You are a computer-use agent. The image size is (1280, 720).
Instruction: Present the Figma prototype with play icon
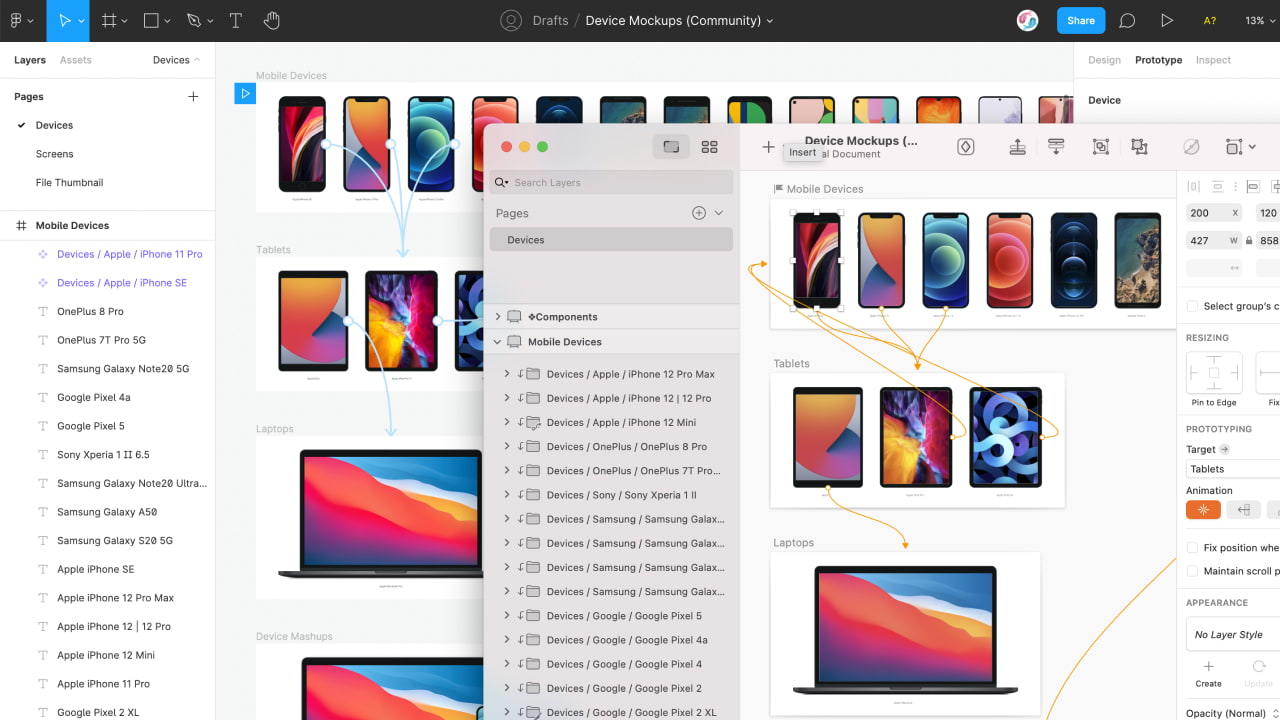[x=1167, y=20]
